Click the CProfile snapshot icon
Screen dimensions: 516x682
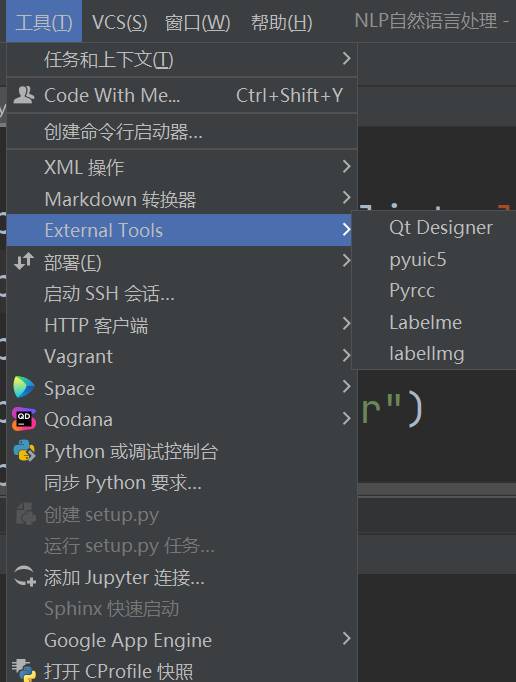[x=23, y=670]
